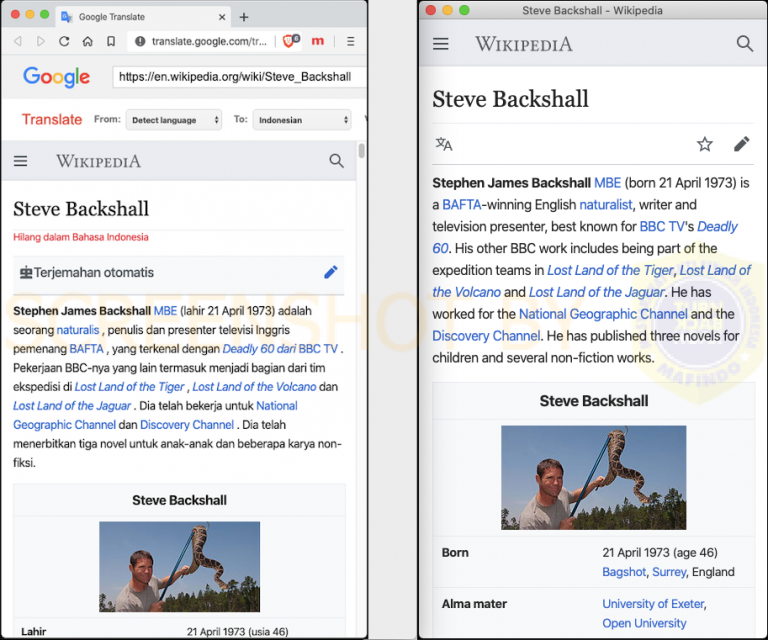
Task: Go back using browser back arrow
Action: pyautogui.click(x=18, y=41)
